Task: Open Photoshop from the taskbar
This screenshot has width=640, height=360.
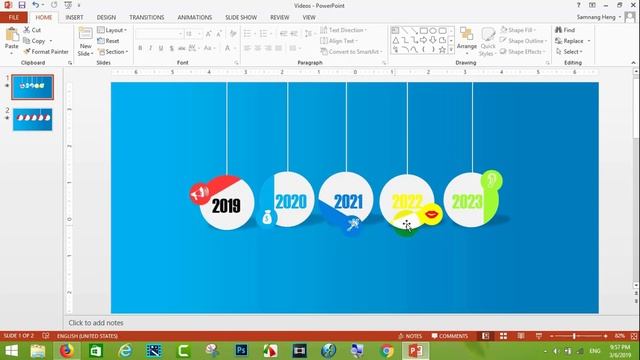Action: pyautogui.click(x=241, y=351)
